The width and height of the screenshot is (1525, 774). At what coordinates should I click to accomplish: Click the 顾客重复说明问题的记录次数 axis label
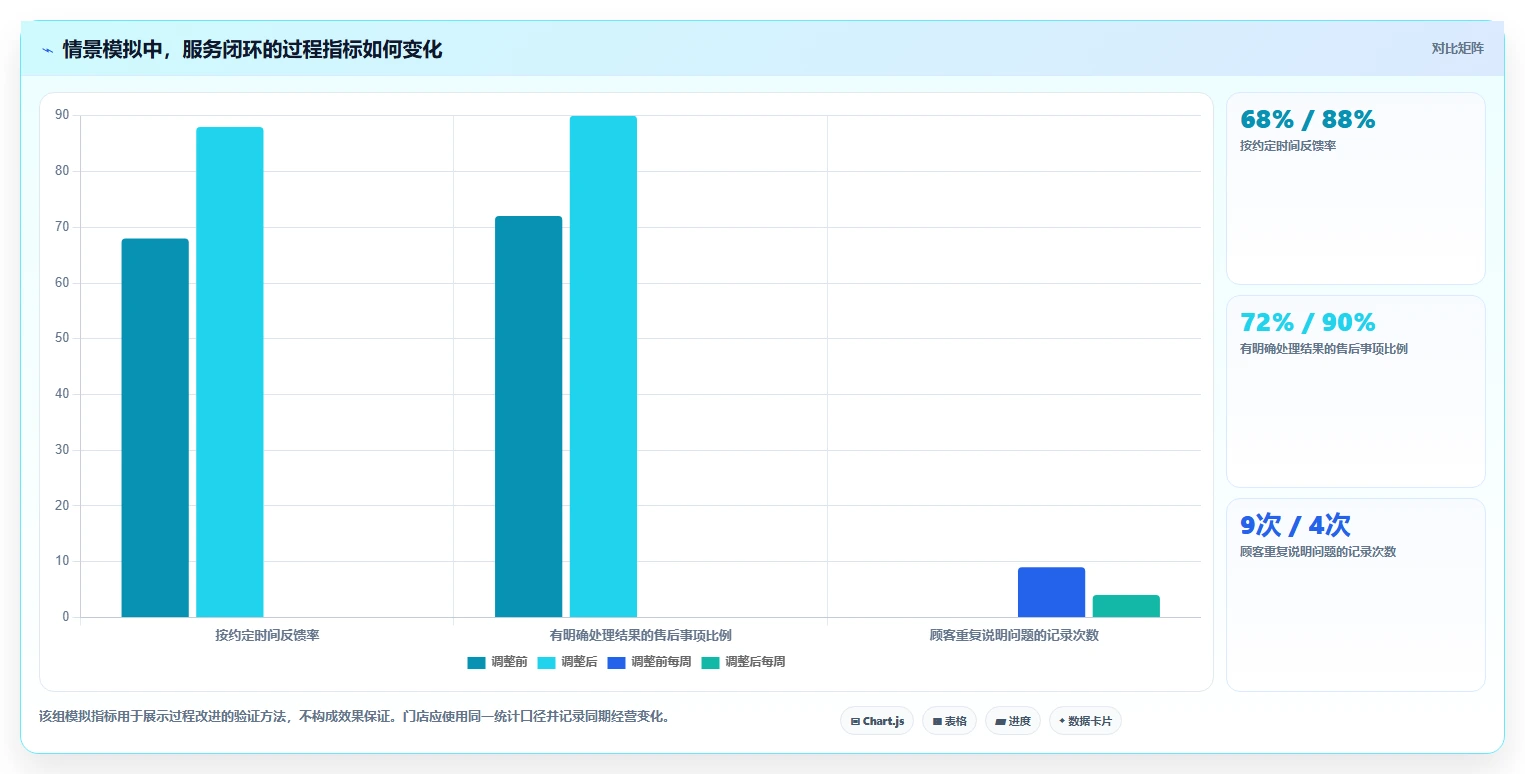pyautogui.click(x=1014, y=635)
